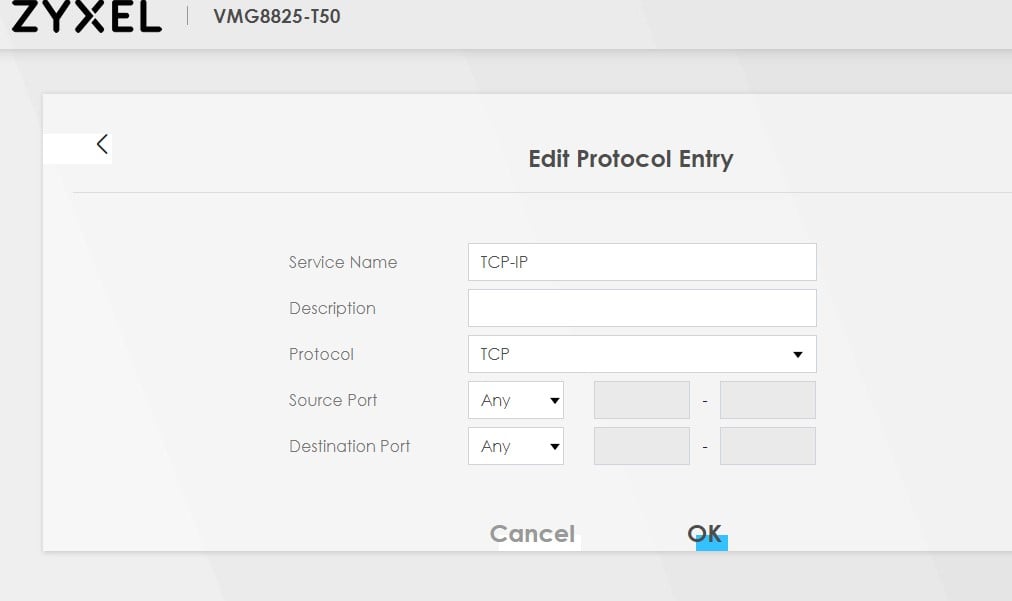Click the Service Name input field
Viewport: 1012px width, 601px height.
point(641,262)
